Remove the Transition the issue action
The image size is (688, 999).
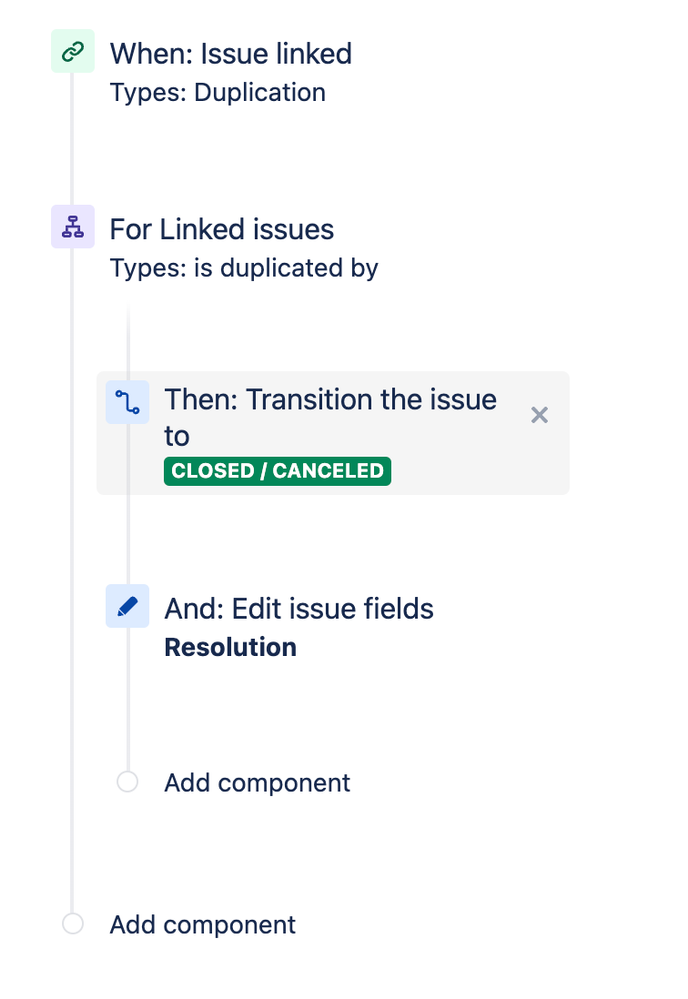click(540, 415)
